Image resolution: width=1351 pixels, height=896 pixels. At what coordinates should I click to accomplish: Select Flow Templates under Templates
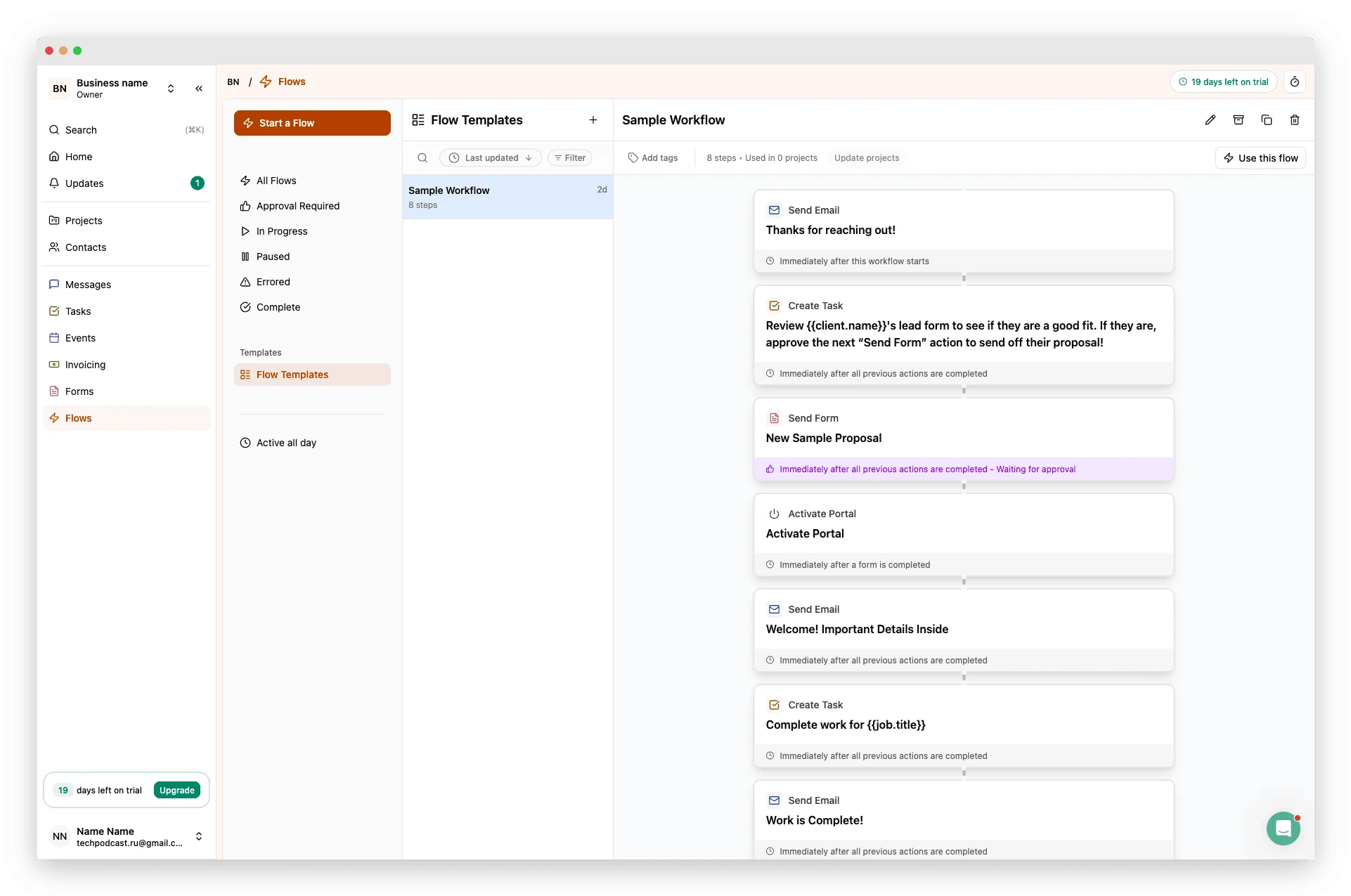tap(312, 375)
